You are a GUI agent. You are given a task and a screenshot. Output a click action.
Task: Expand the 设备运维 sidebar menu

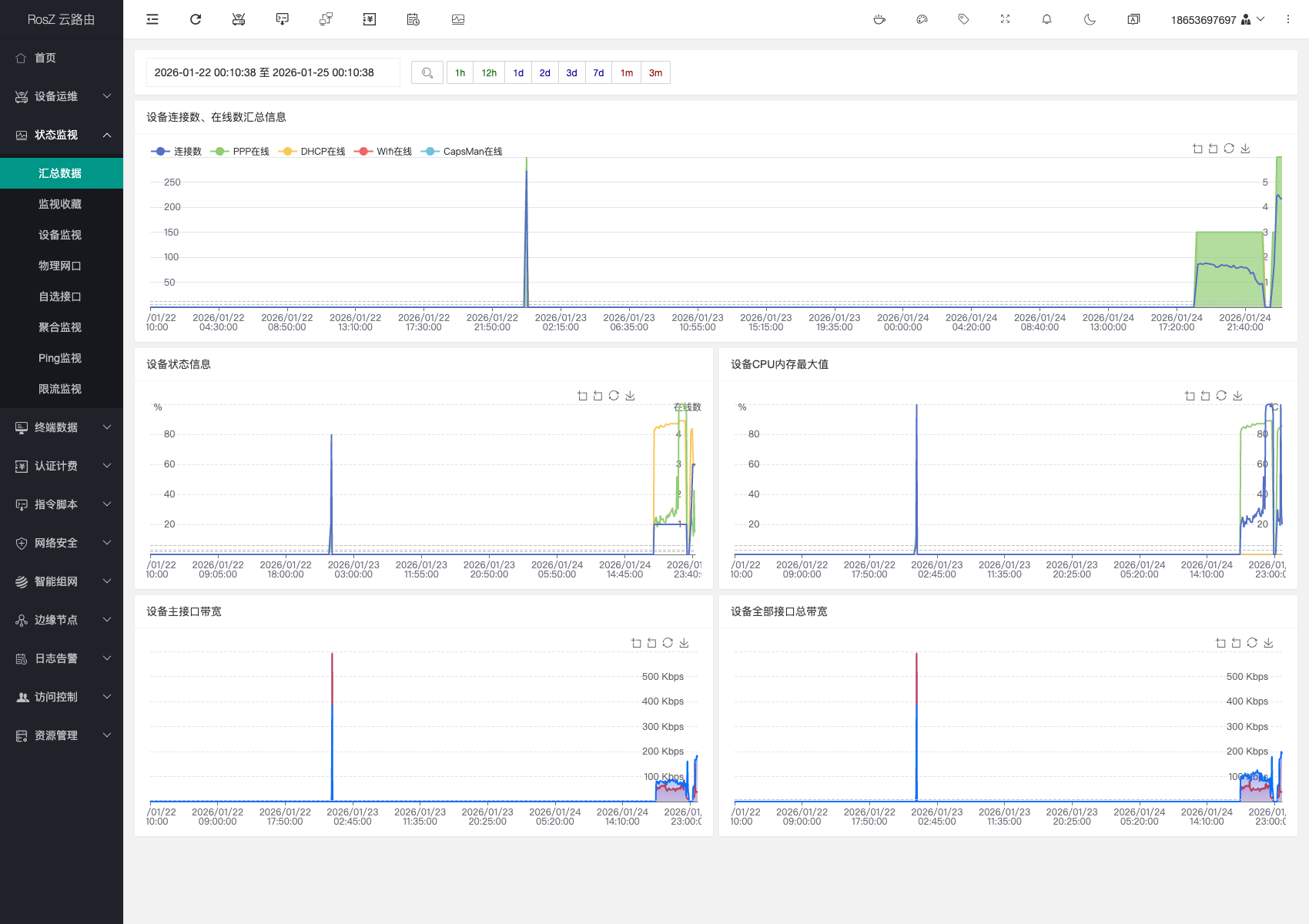coord(62,96)
